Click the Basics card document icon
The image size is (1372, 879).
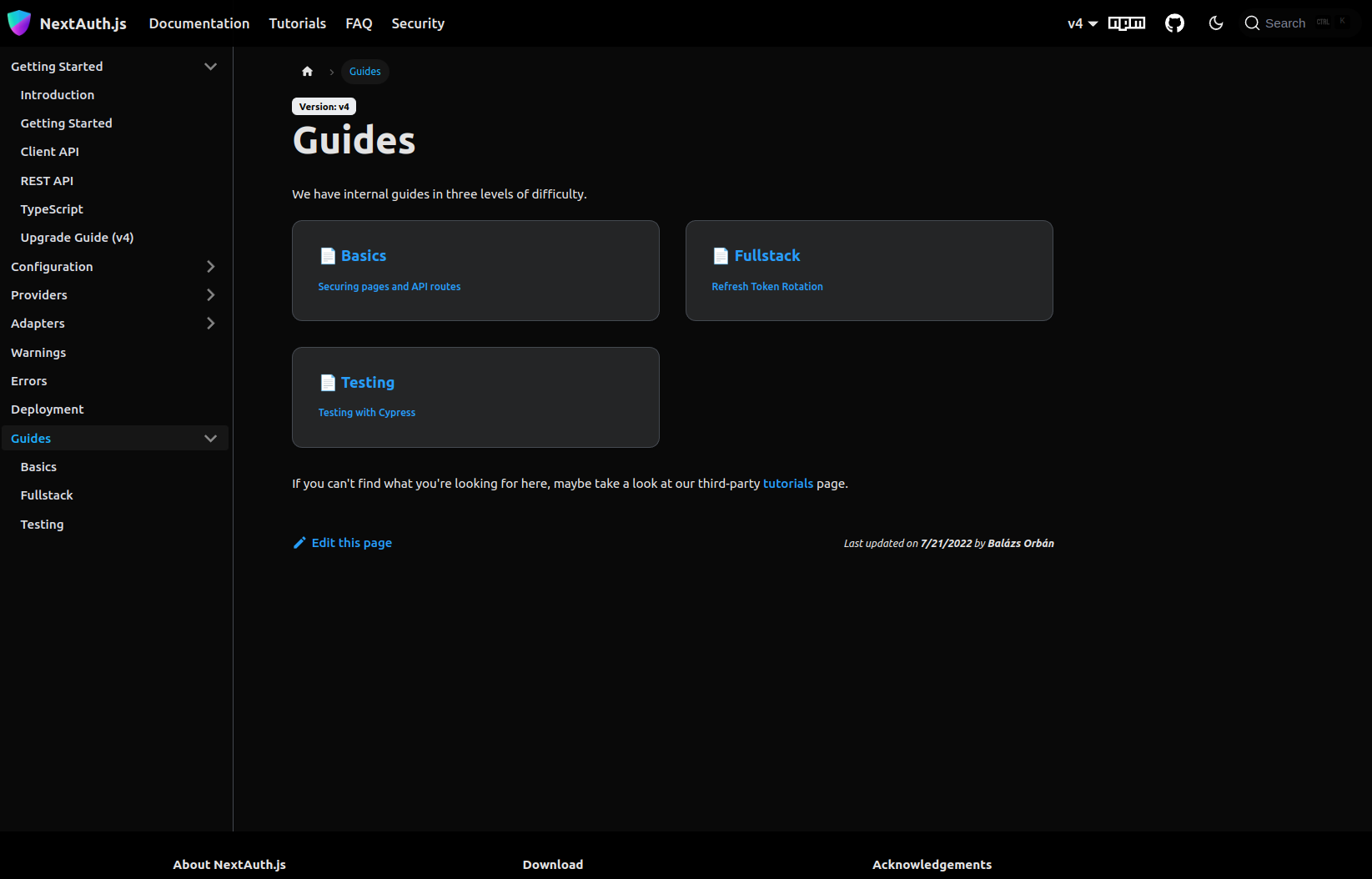click(x=328, y=256)
